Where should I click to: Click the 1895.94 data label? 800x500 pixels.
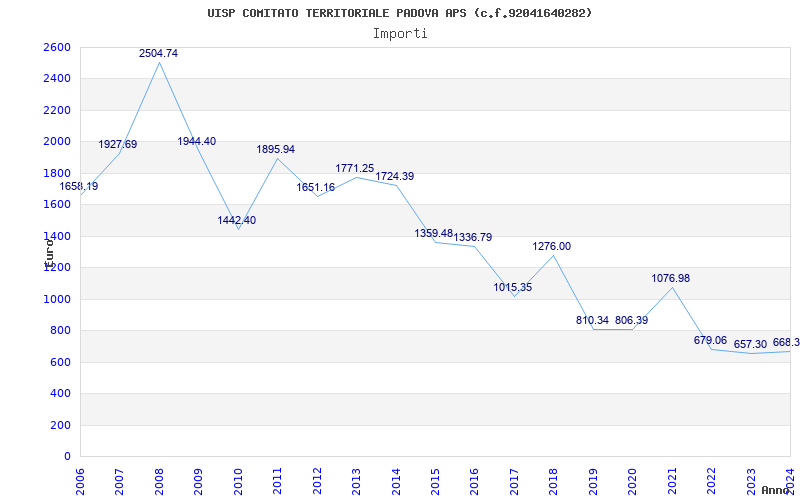tap(276, 149)
